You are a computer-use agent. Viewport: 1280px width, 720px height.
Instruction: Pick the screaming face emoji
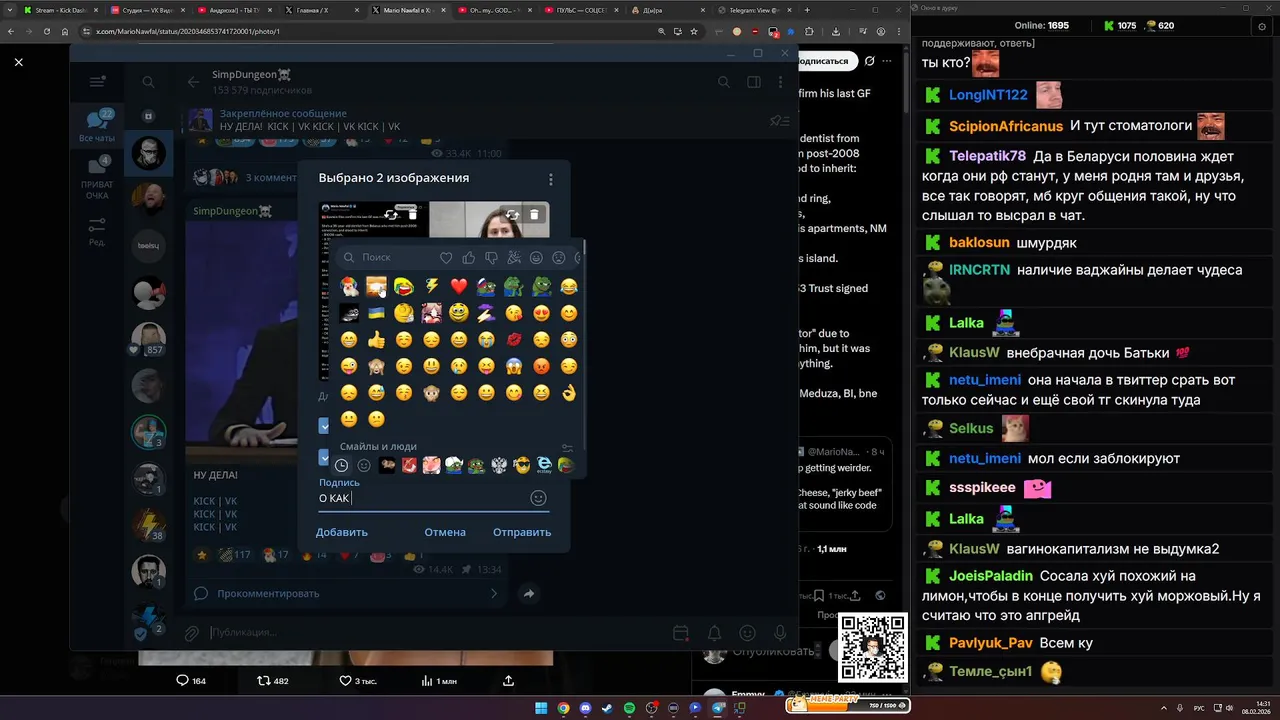coord(514,366)
